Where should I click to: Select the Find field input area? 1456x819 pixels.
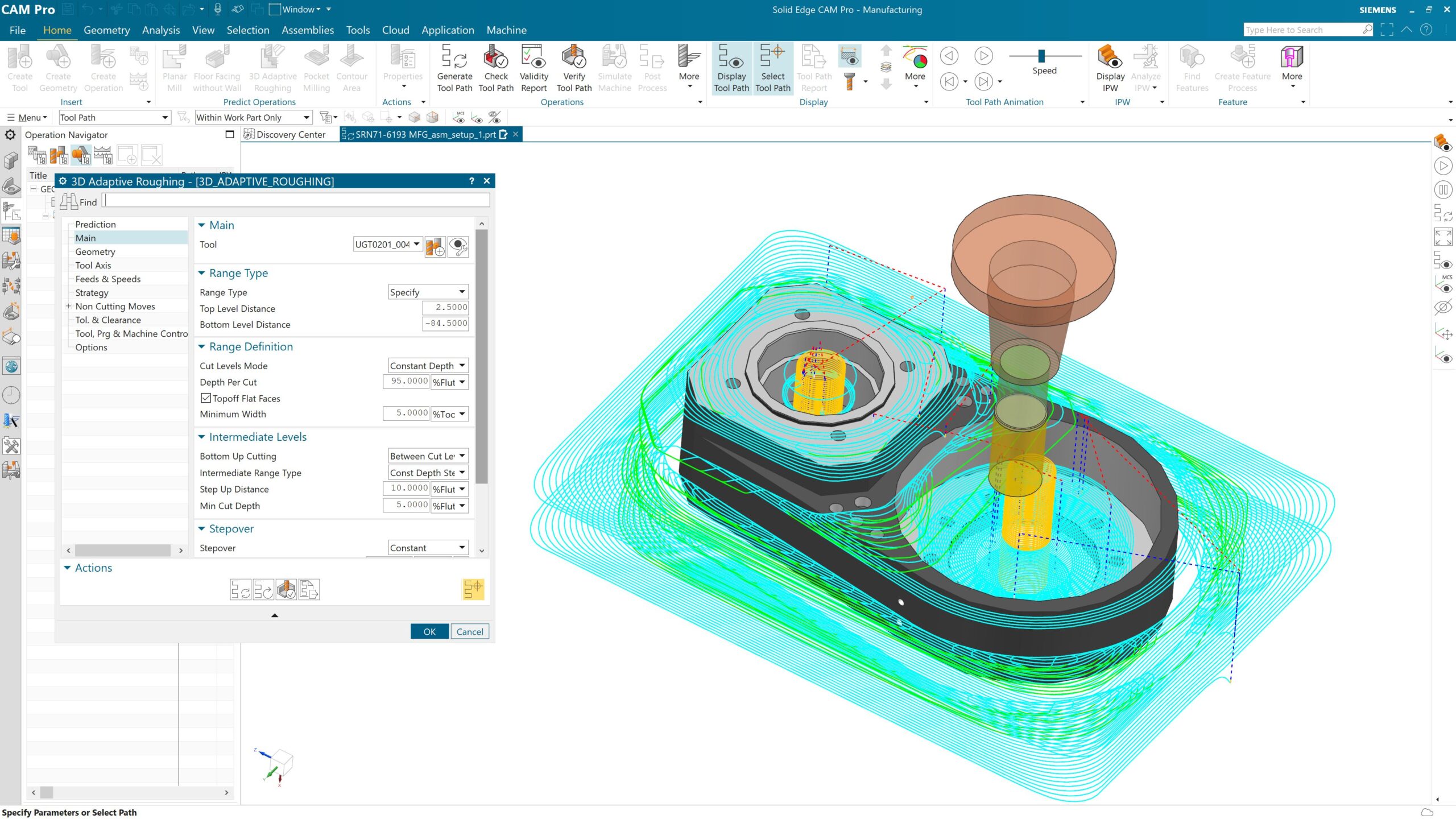tap(295, 201)
